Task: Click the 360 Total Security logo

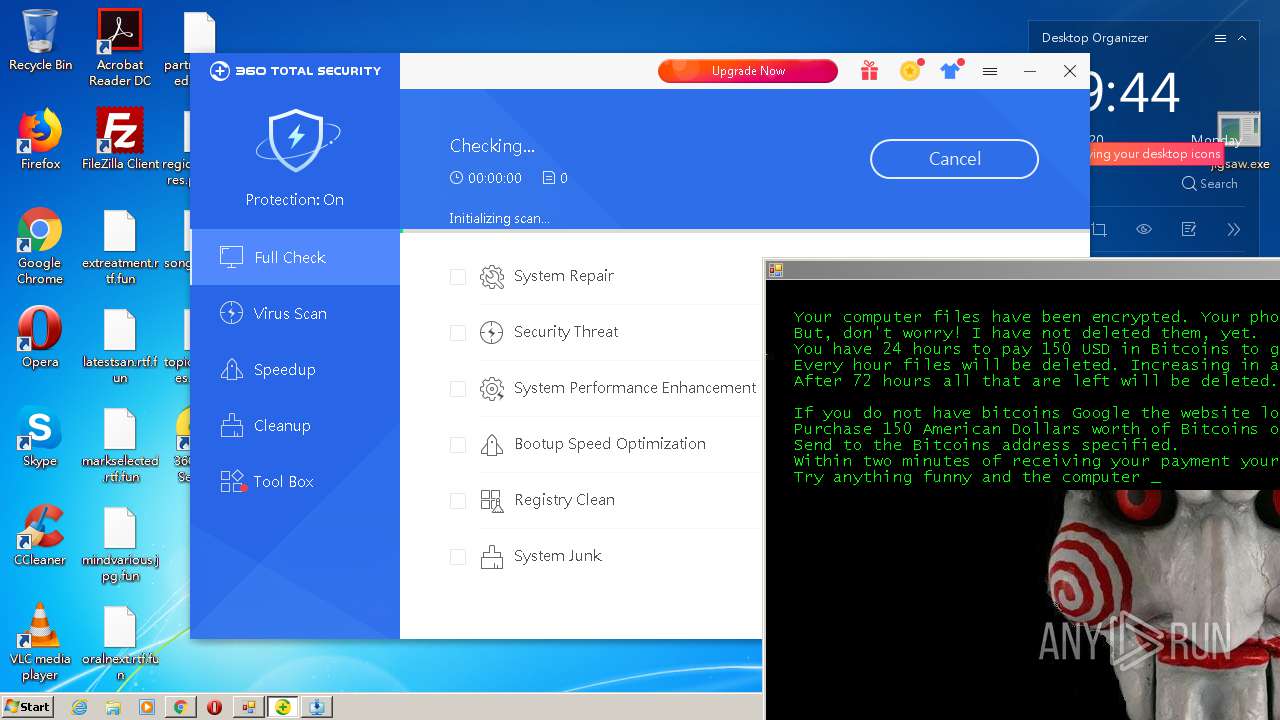Action: pyautogui.click(x=295, y=71)
